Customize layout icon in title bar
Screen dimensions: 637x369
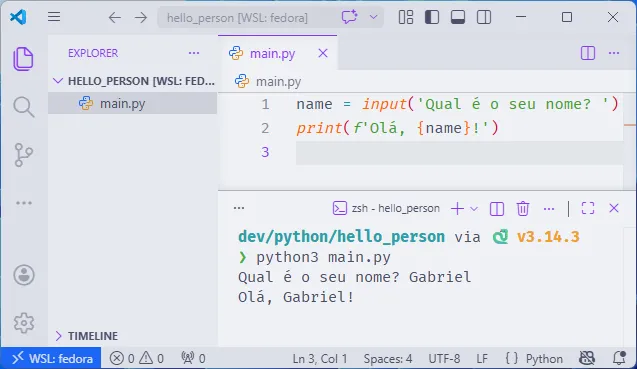tap(406, 17)
